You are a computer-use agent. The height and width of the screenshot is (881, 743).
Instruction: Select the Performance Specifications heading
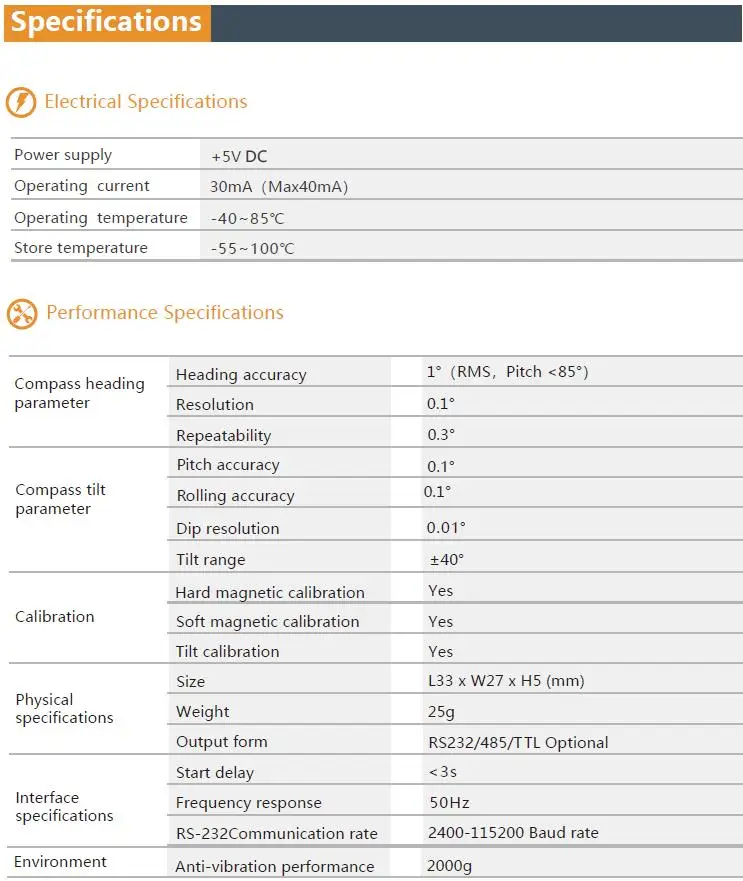(165, 312)
